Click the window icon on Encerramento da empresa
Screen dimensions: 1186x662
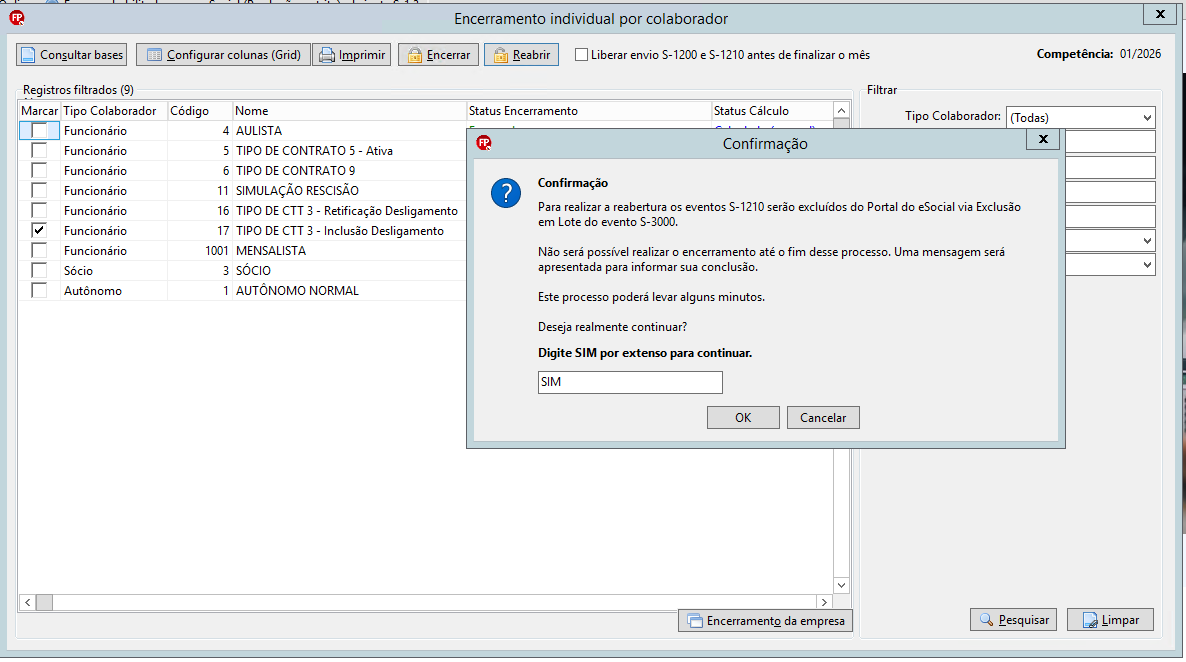click(x=694, y=621)
